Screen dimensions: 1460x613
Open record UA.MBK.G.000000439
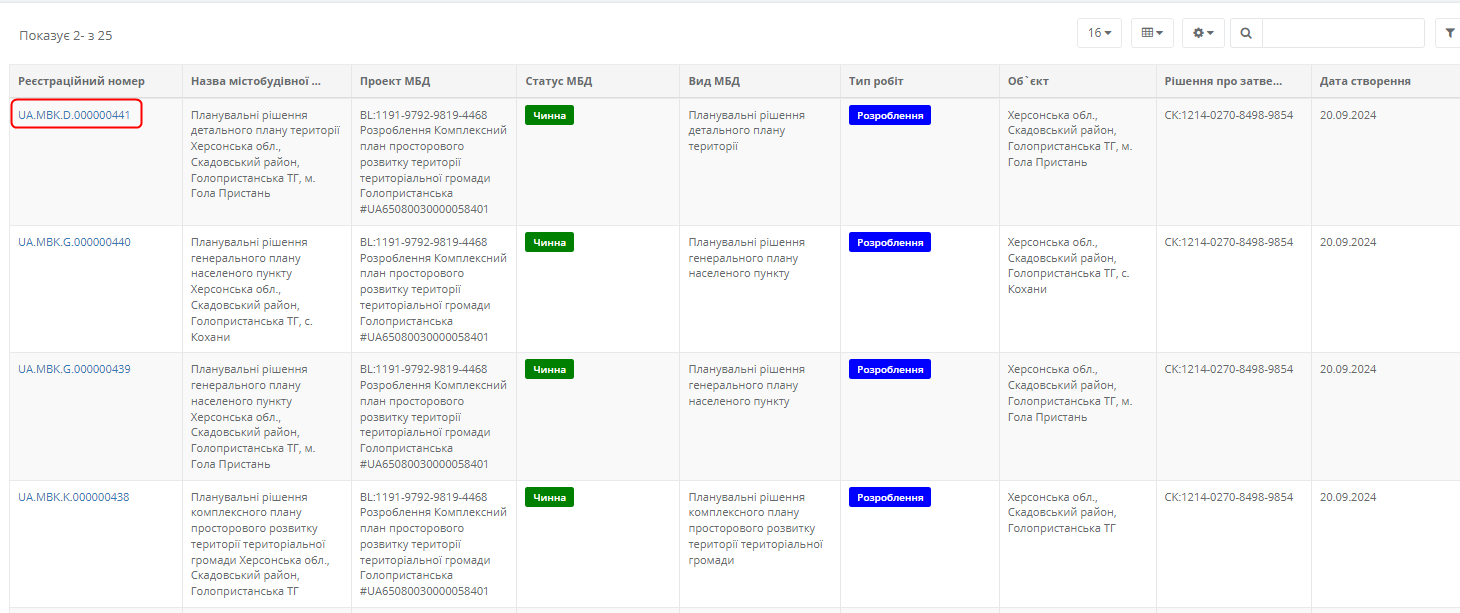point(74,369)
